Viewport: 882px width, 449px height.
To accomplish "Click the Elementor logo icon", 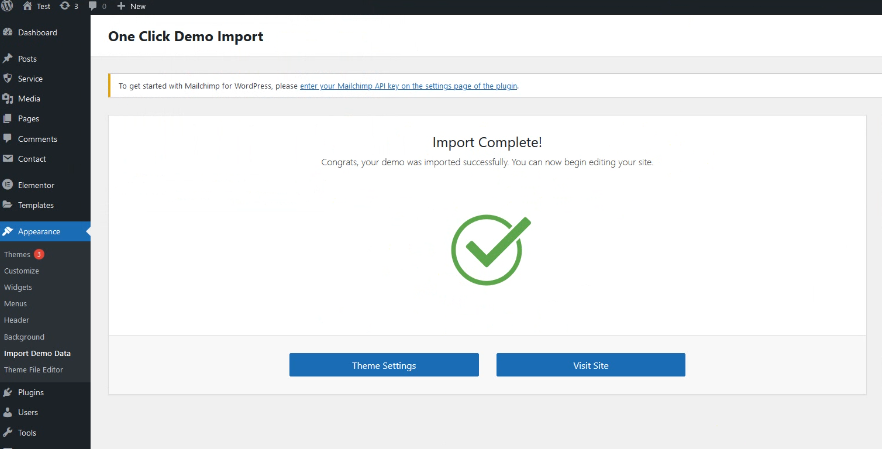I will pos(7,185).
